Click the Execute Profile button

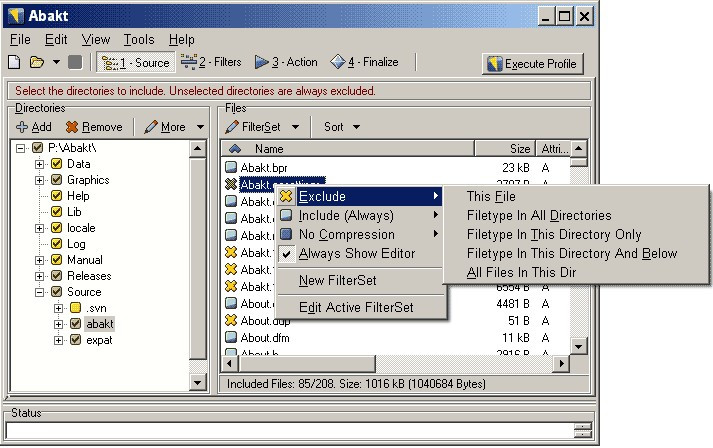pyautogui.click(x=532, y=64)
